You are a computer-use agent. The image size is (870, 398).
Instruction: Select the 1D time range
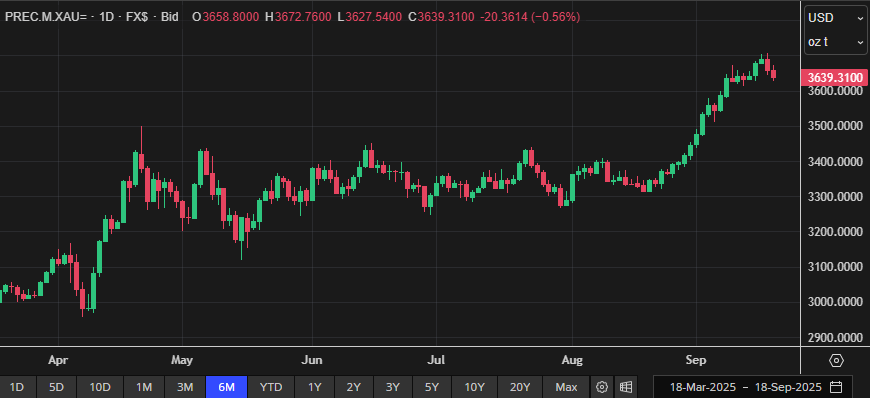tap(17, 387)
